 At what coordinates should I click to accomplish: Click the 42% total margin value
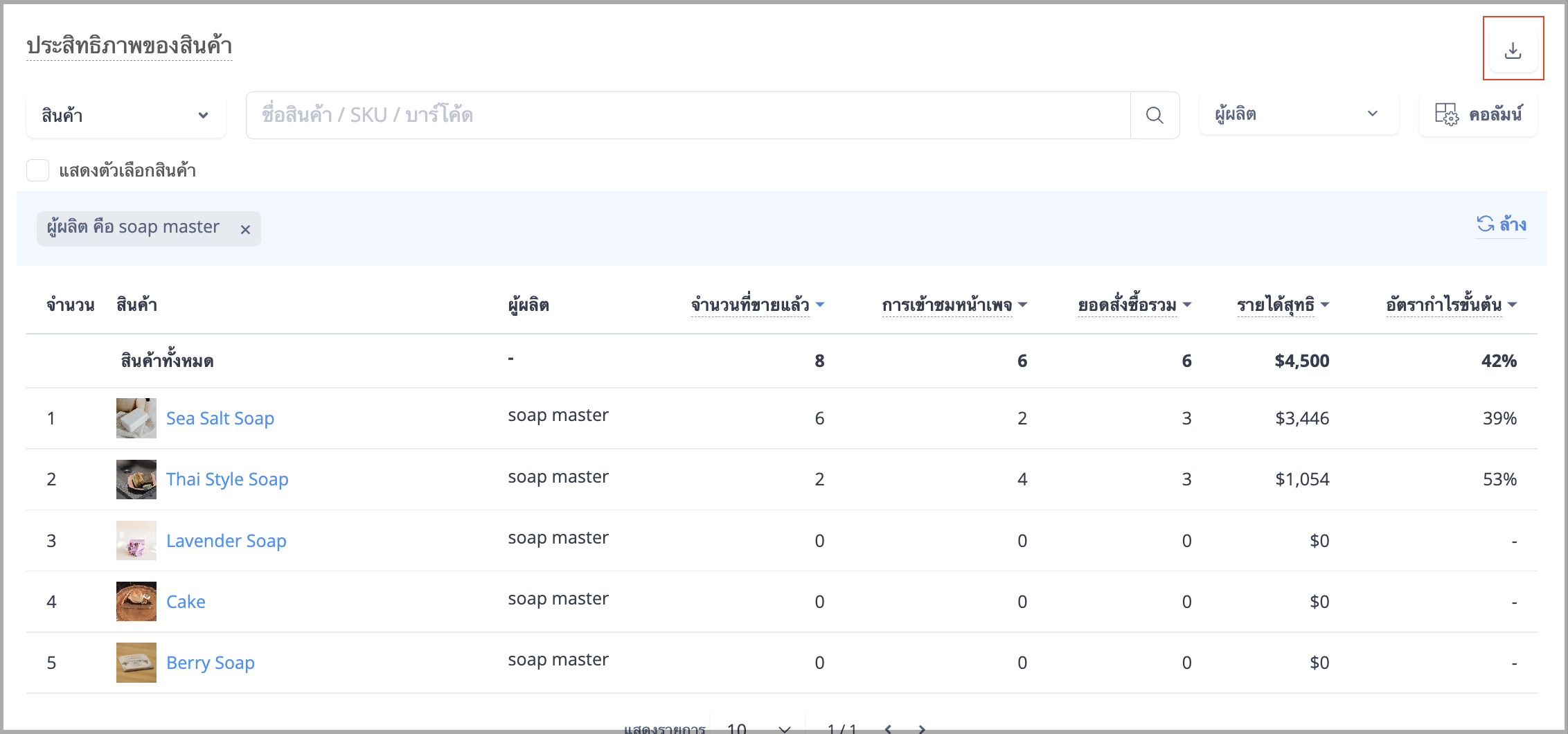1499,361
